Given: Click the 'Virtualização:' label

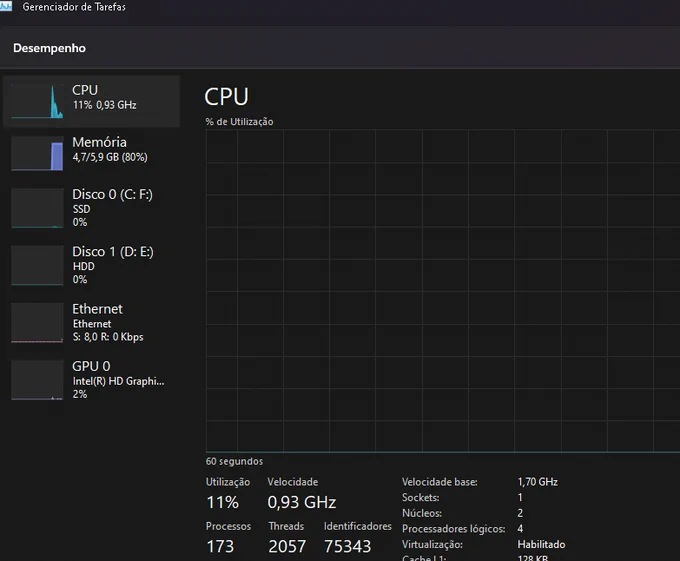Looking at the screenshot, I should click(x=432, y=545).
